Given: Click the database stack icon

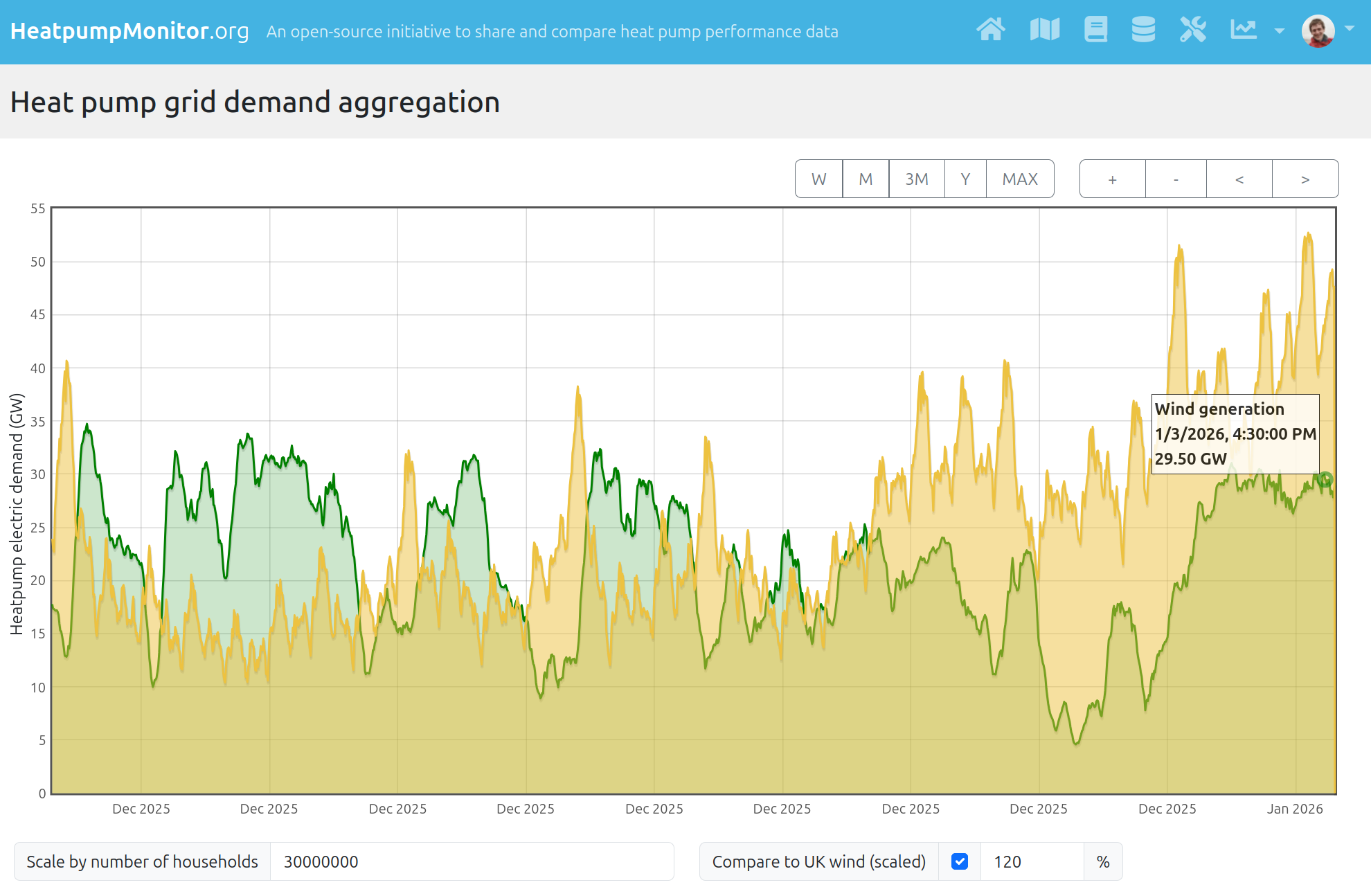Looking at the screenshot, I should [x=1143, y=30].
